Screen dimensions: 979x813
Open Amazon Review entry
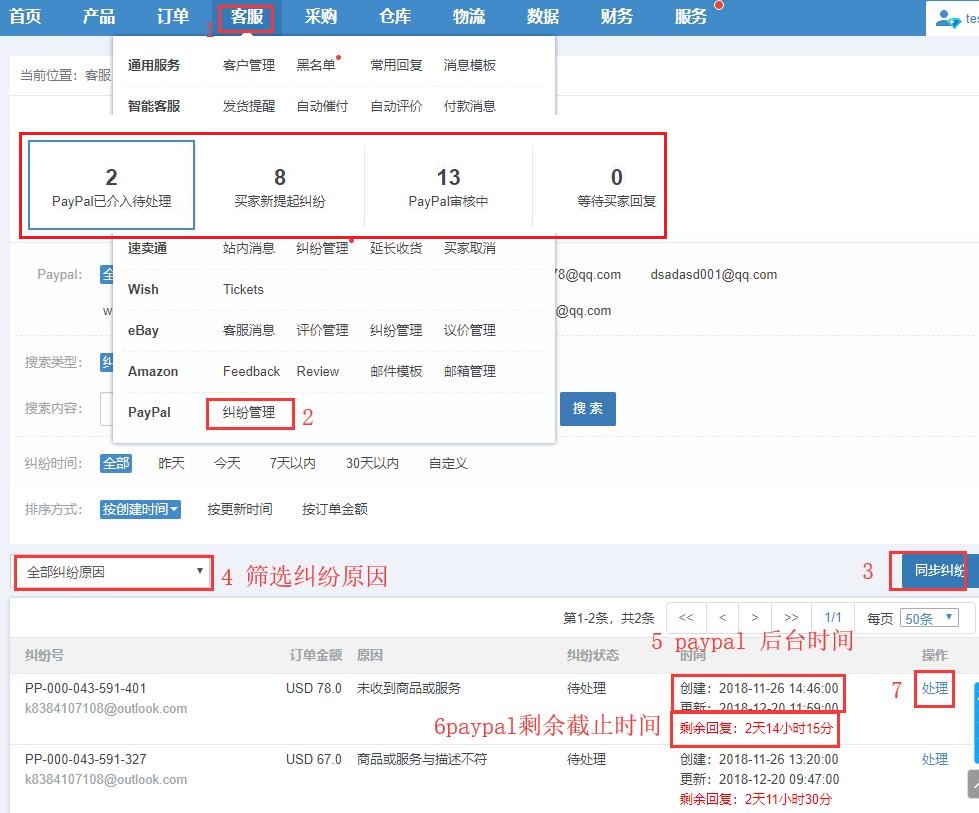318,372
